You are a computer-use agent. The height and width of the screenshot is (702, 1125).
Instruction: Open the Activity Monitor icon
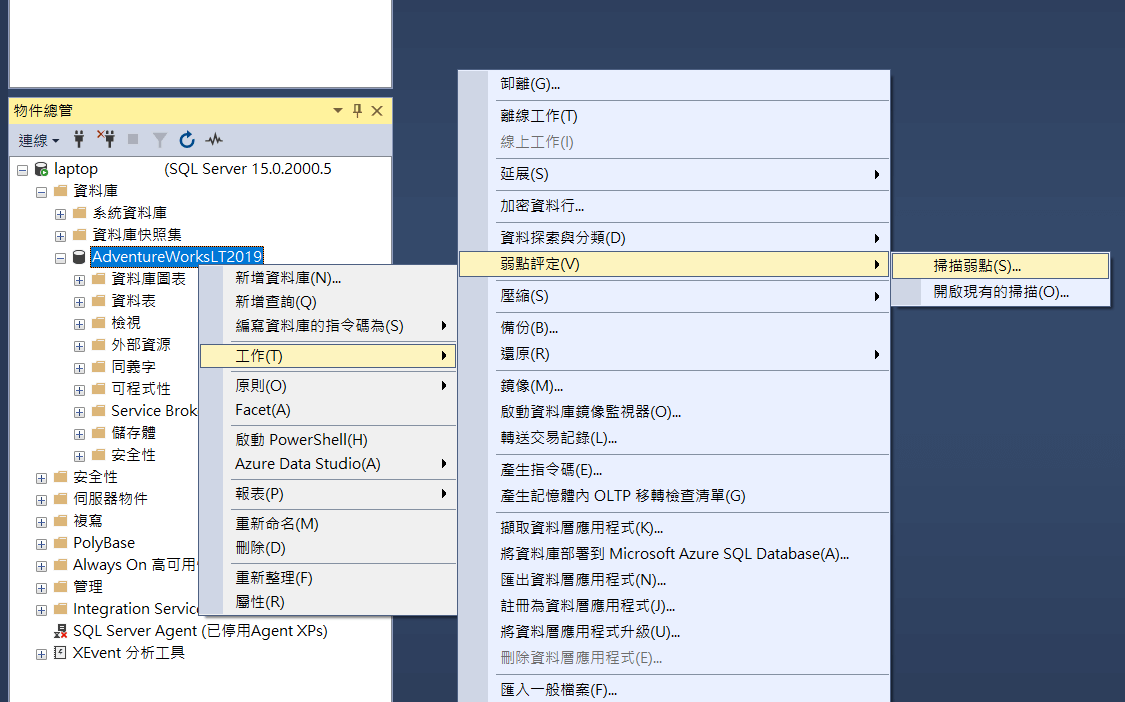(x=214, y=140)
